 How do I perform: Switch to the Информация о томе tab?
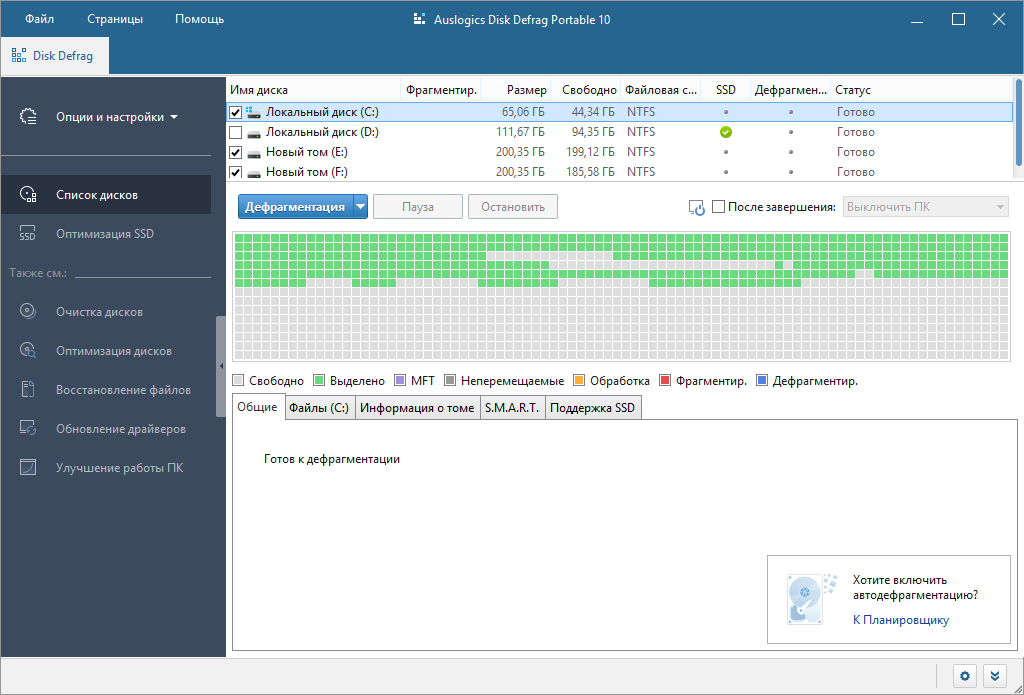417,408
